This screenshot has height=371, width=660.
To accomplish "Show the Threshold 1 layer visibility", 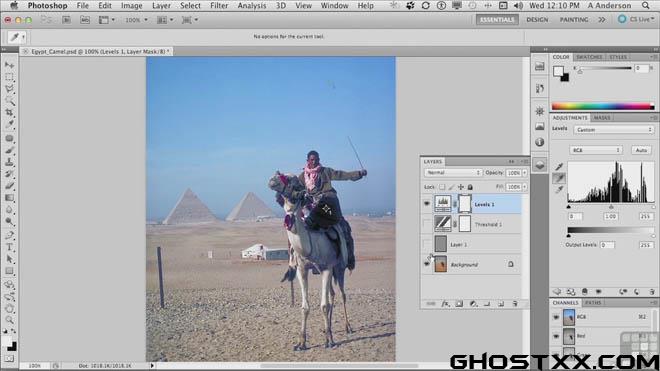I will tap(427, 224).
